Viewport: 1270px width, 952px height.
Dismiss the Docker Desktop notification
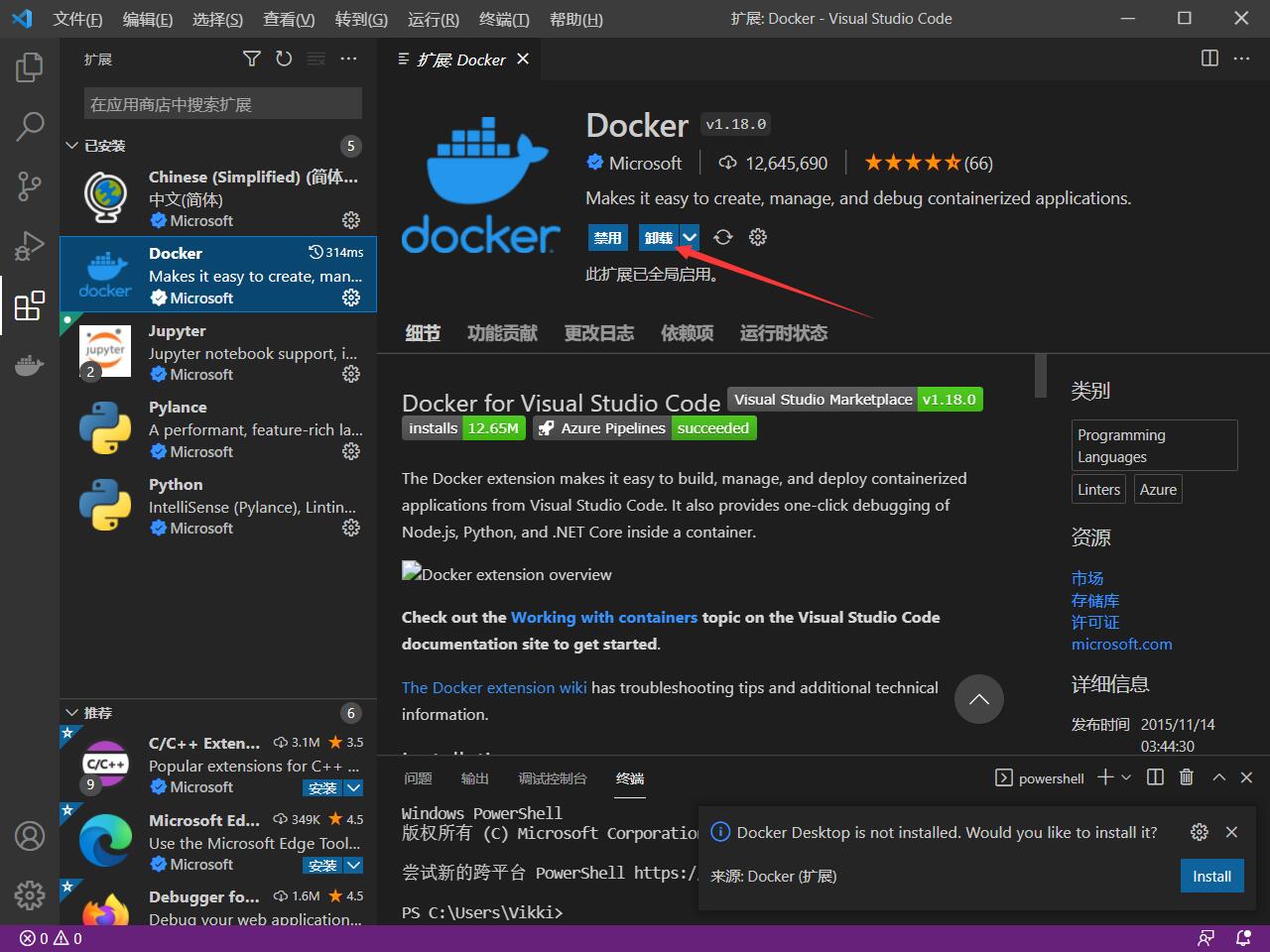pos(1231,832)
